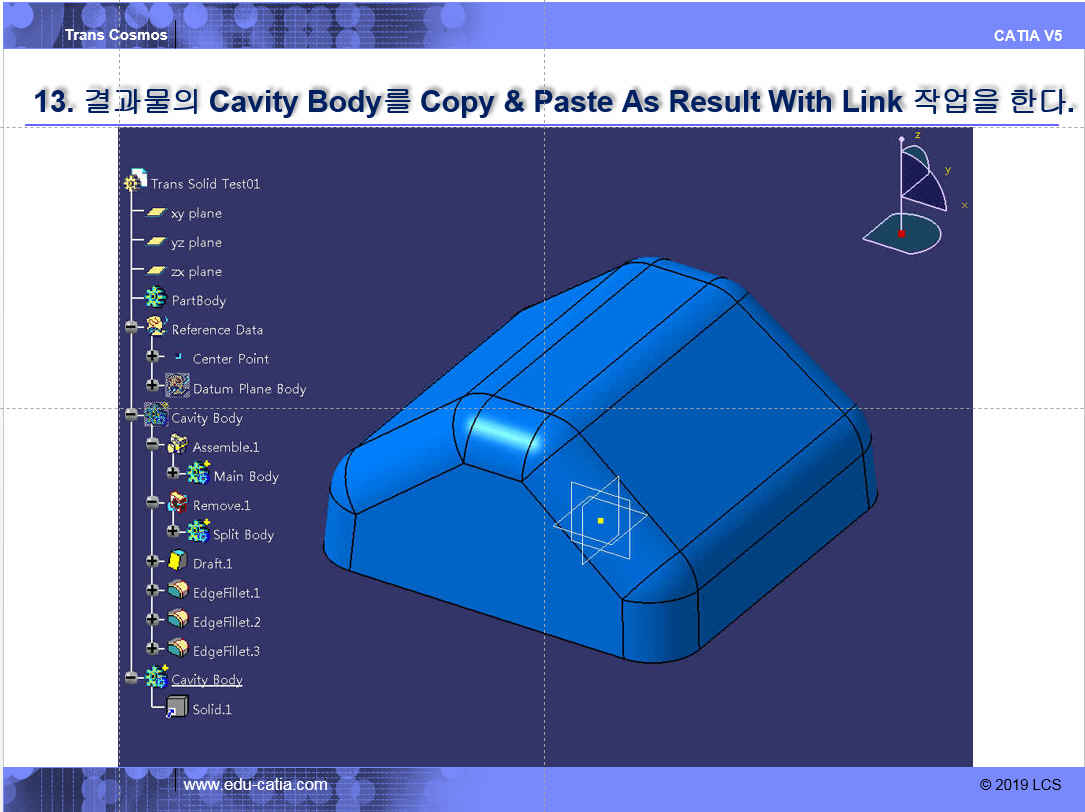Click the Solid.1 linked solid icon
The width and height of the screenshot is (1085, 812).
tap(176, 707)
